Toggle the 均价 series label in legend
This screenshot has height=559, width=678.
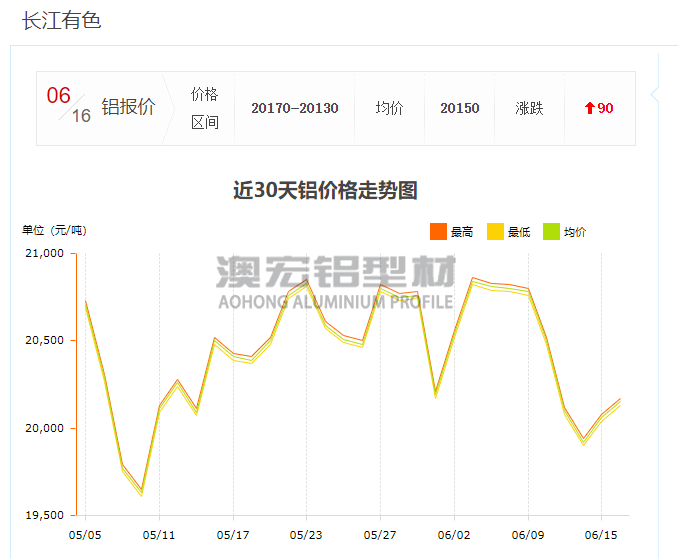click(x=575, y=232)
